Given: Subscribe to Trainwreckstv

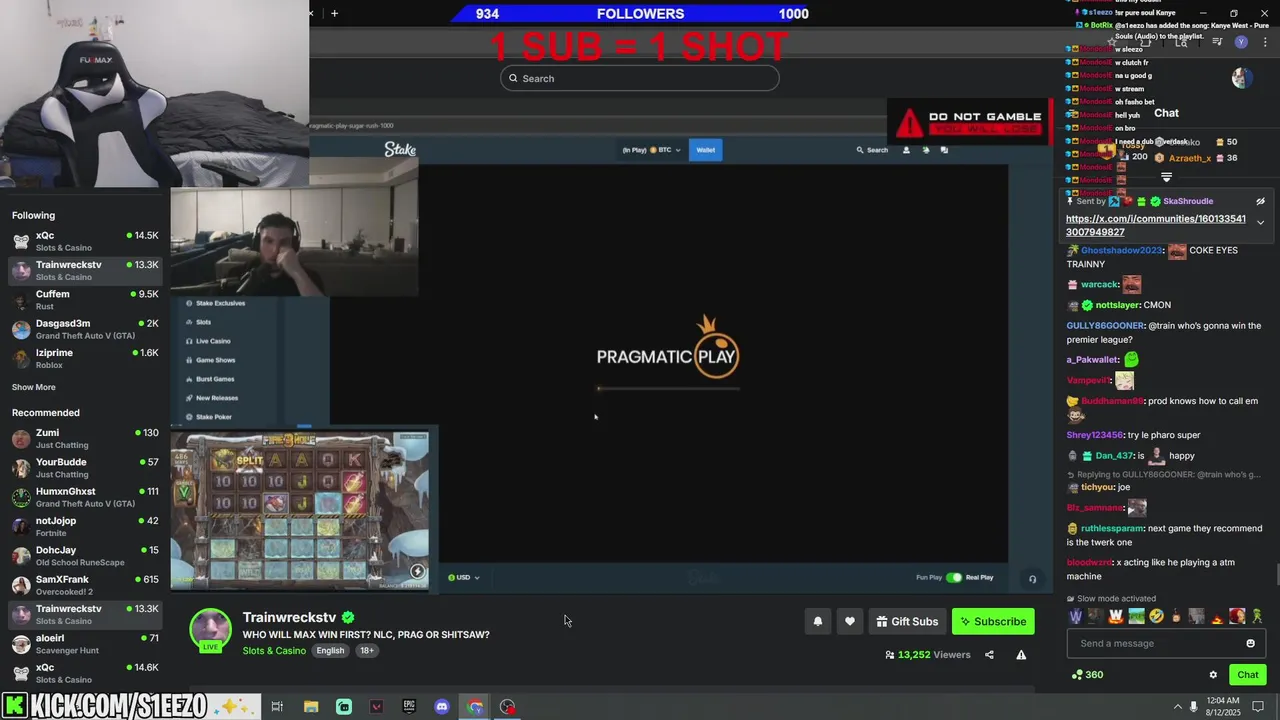Looking at the screenshot, I should click(x=993, y=621).
